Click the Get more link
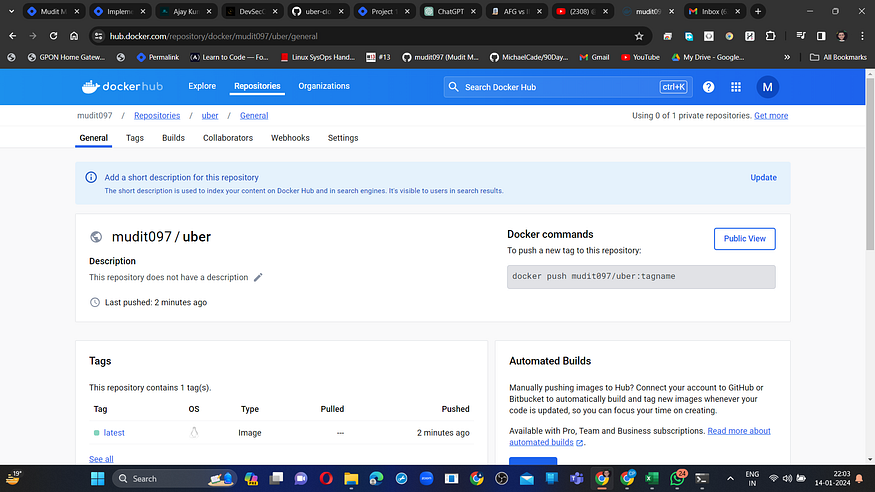This screenshot has height=492, width=875. [x=771, y=115]
